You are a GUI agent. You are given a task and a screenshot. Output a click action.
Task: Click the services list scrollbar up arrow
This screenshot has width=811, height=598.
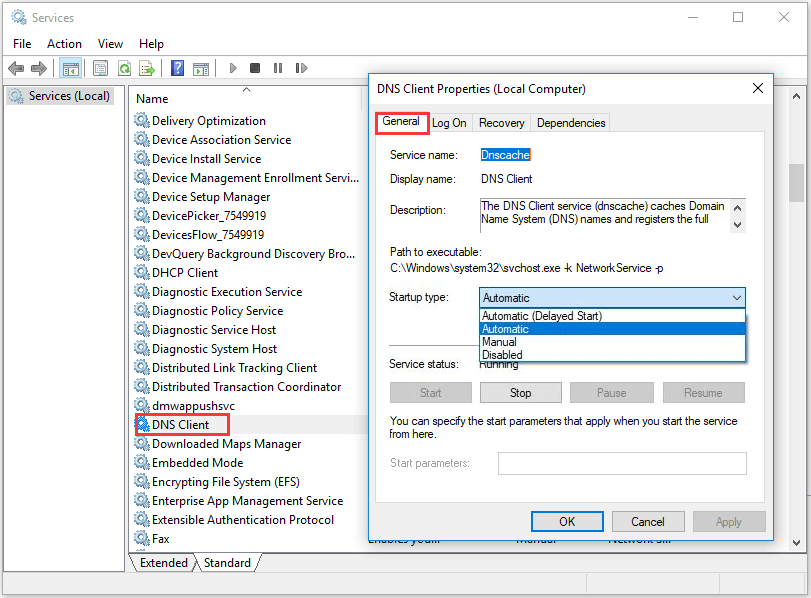click(x=797, y=96)
